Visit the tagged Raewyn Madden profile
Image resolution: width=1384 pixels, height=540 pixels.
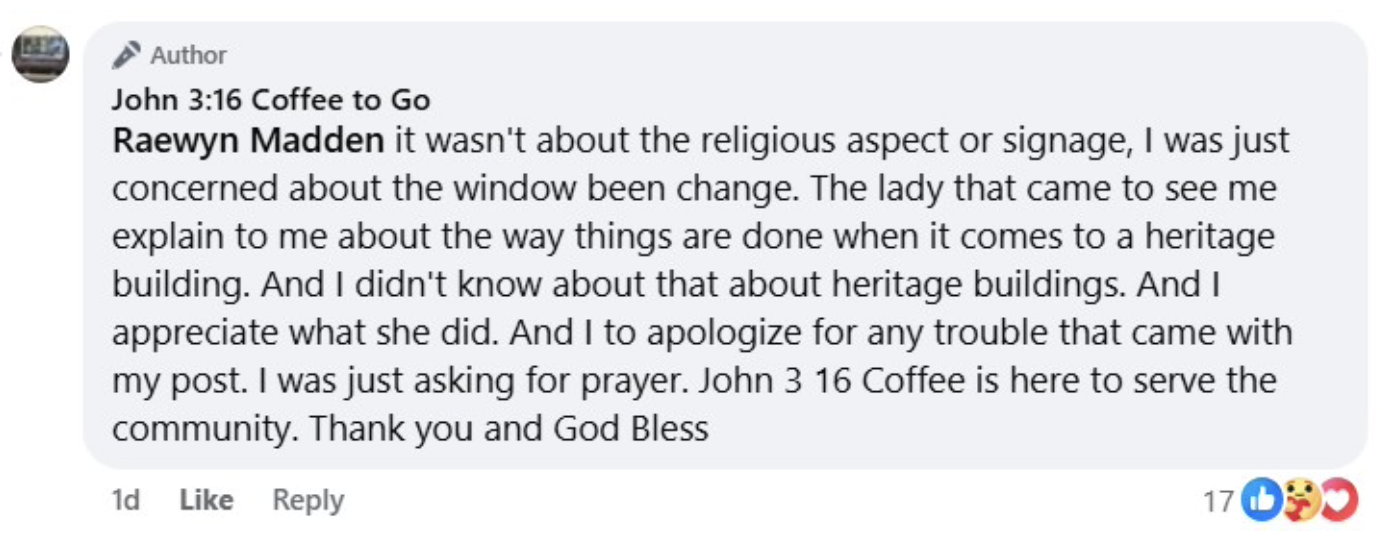click(x=248, y=141)
